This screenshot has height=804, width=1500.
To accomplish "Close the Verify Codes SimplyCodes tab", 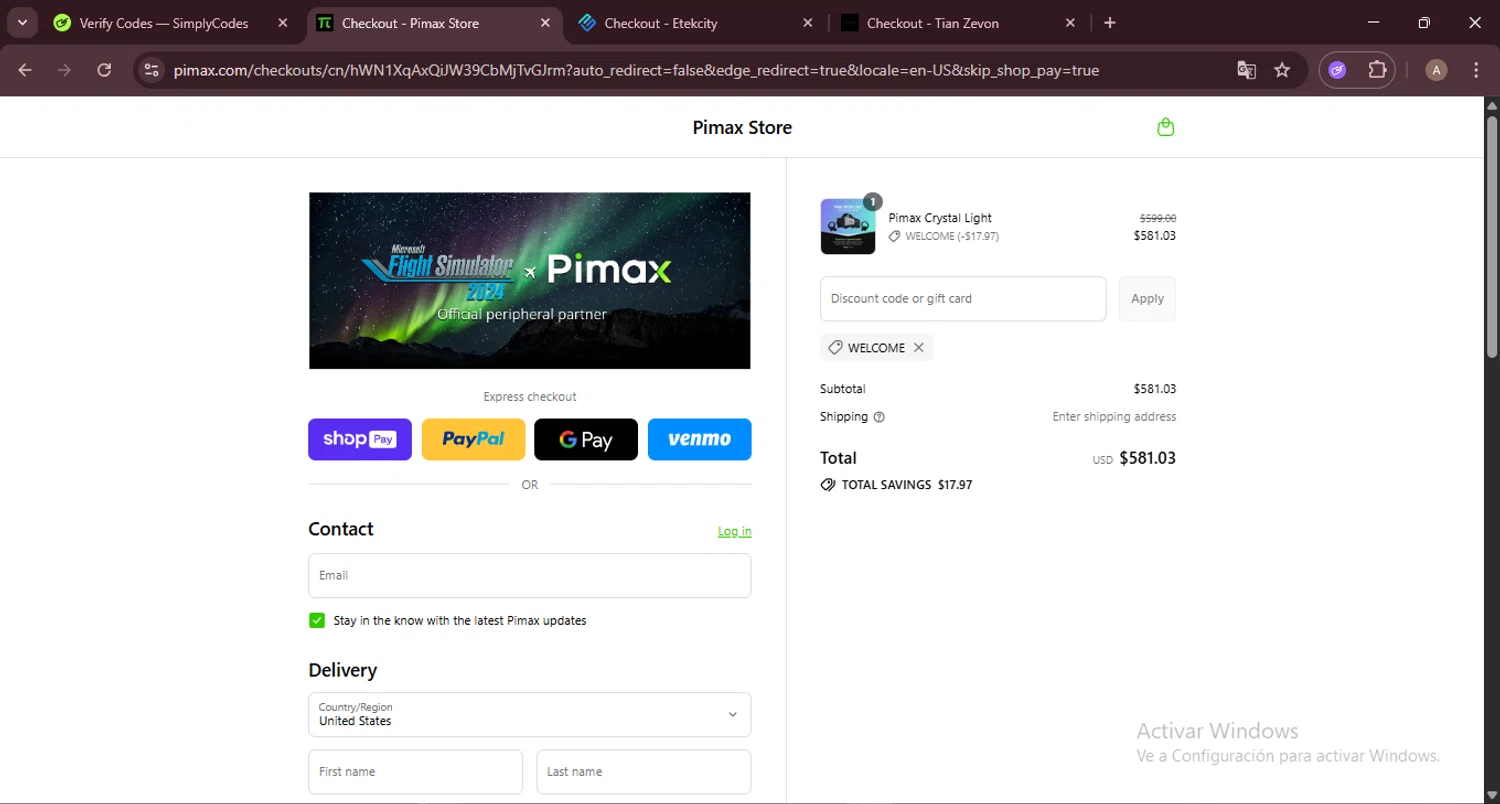I will 283,23.
